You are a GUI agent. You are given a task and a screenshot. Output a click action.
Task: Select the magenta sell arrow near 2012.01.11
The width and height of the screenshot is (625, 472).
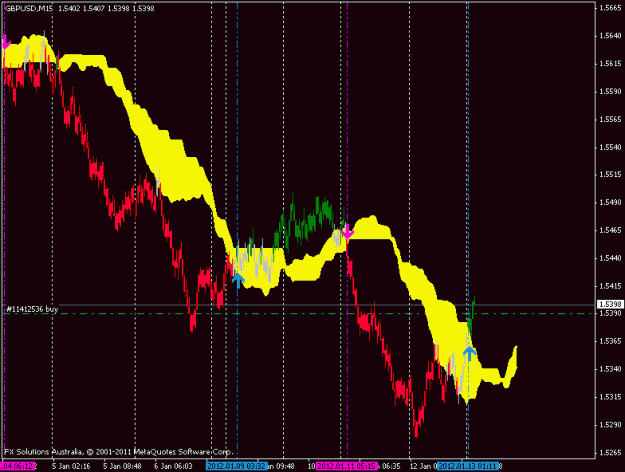[x=348, y=232]
